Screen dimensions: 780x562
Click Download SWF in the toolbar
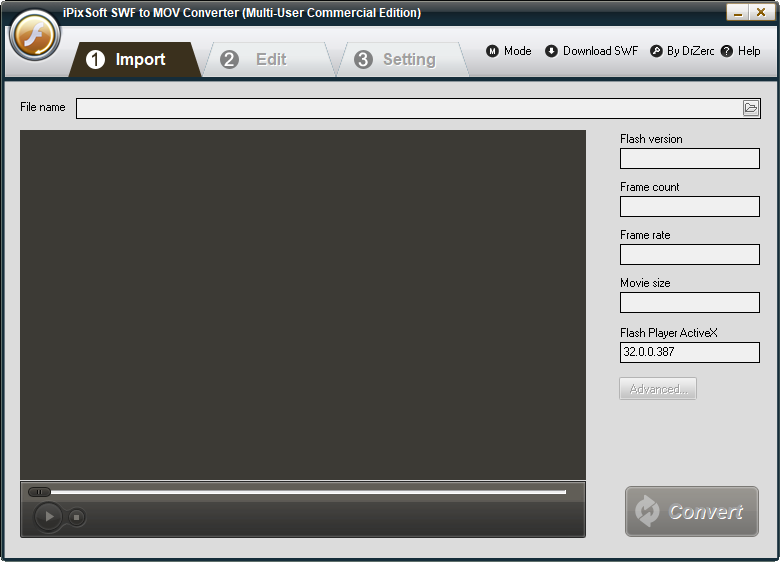(591, 51)
